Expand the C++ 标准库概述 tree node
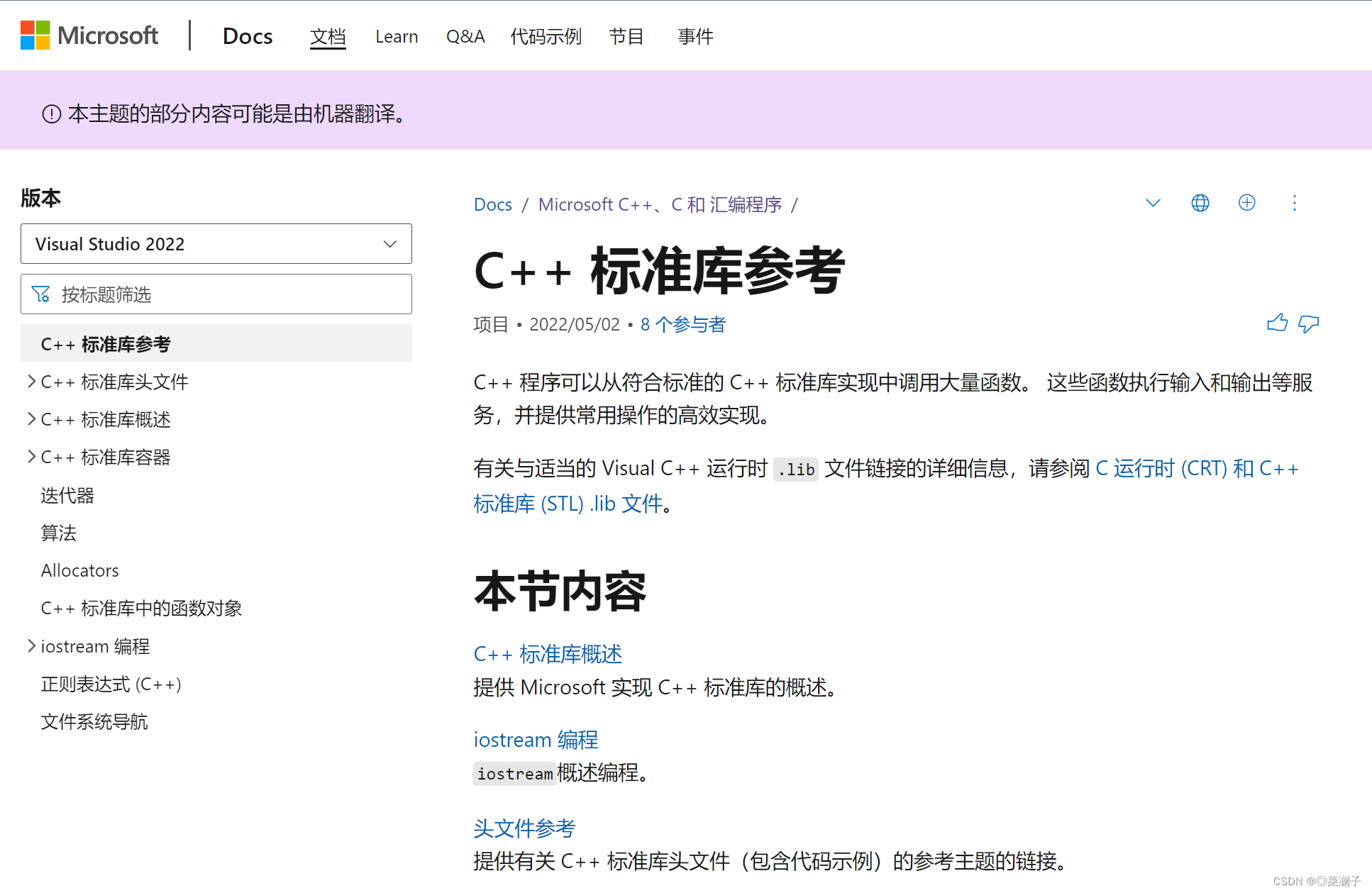Screen dimensions: 1372x893 pyautogui.click(x=31, y=419)
